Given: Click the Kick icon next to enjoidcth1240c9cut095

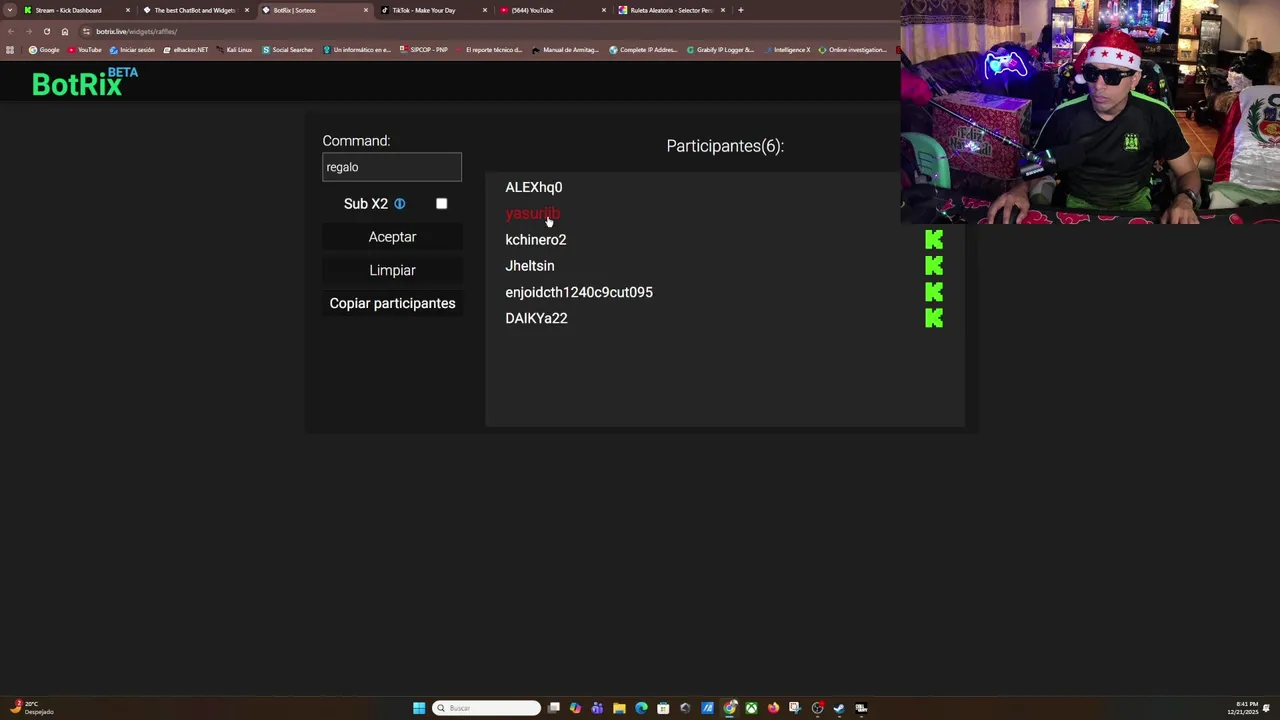Looking at the screenshot, I should [934, 292].
